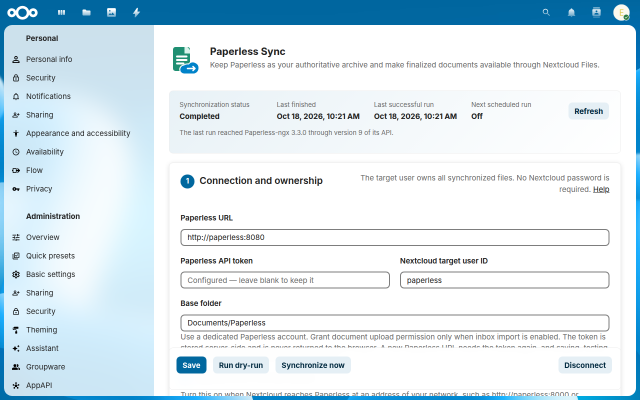Viewport: 640px width, 400px height.
Task: Click the Flow icon in sidebar
Action: [x=16, y=171]
